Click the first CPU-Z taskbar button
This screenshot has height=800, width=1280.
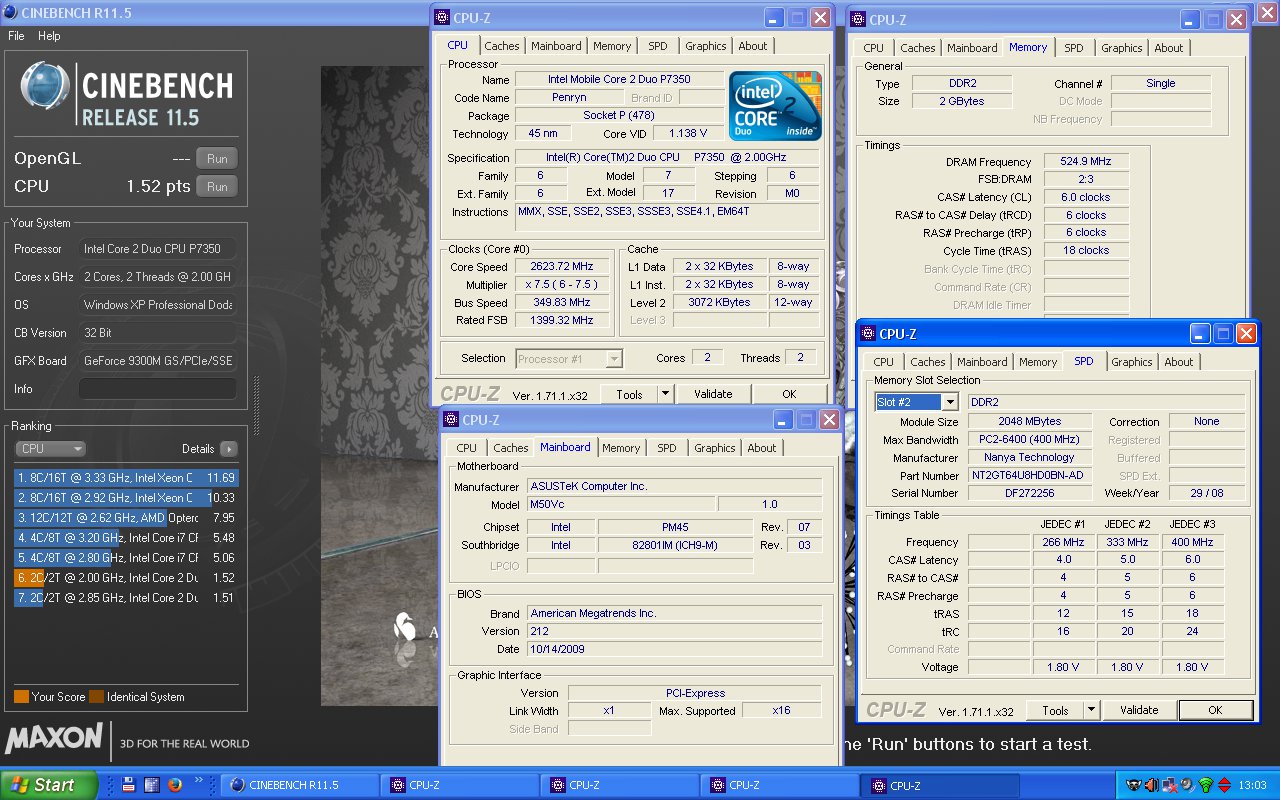458,785
